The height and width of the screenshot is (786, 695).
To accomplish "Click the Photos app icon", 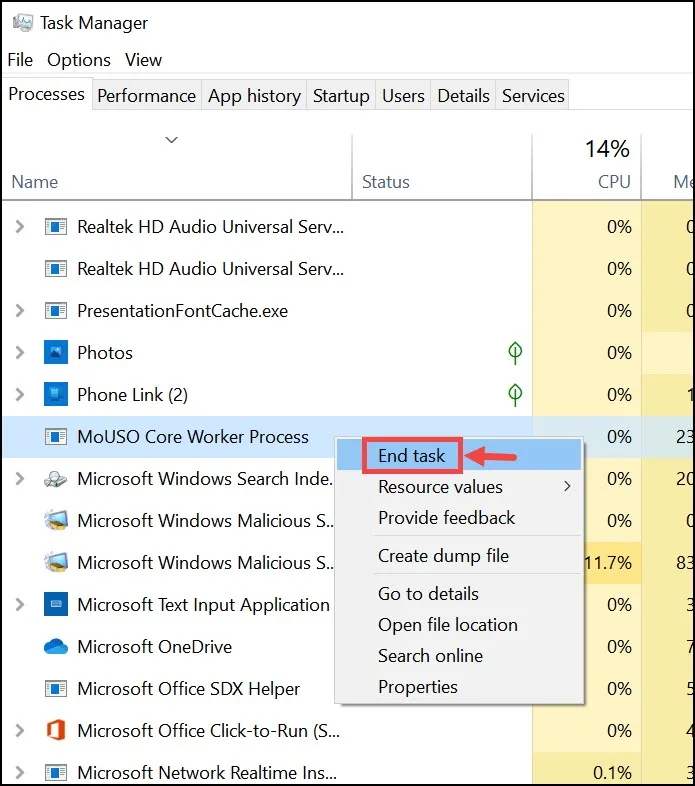I will pos(56,352).
